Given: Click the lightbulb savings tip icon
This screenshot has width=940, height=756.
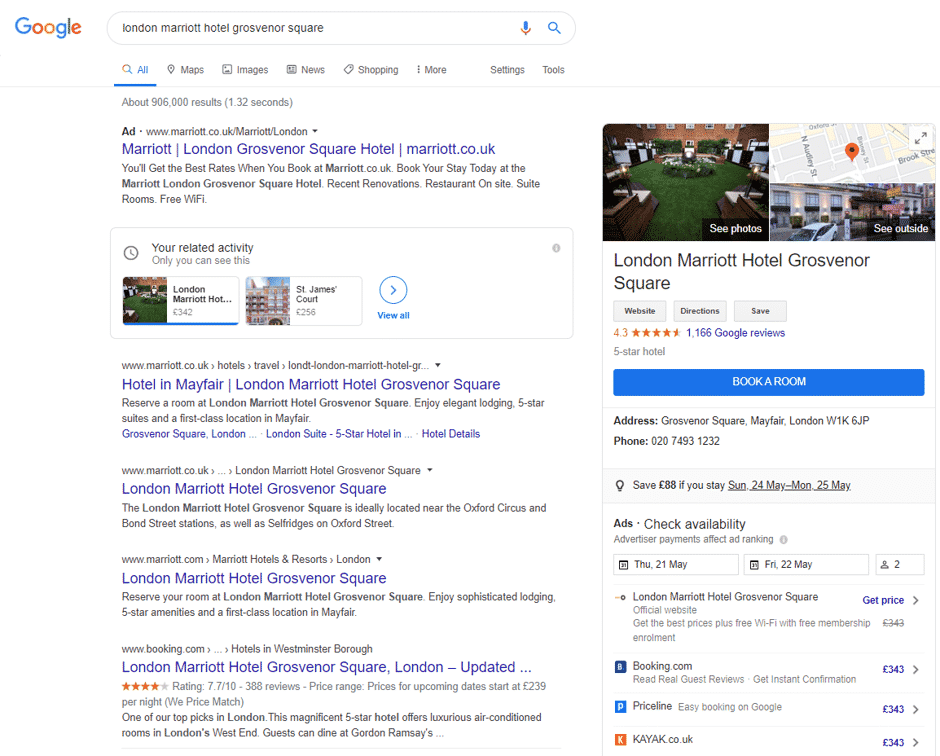Looking at the screenshot, I should point(620,486).
